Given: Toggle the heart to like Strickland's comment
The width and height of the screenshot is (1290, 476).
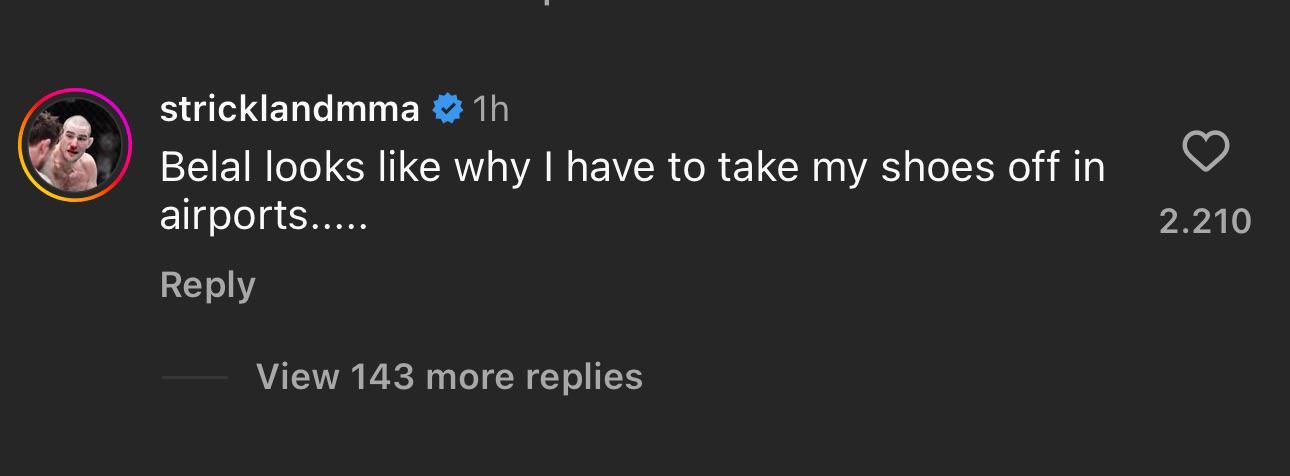Looking at the screenshot, I should click(1205, 153).
